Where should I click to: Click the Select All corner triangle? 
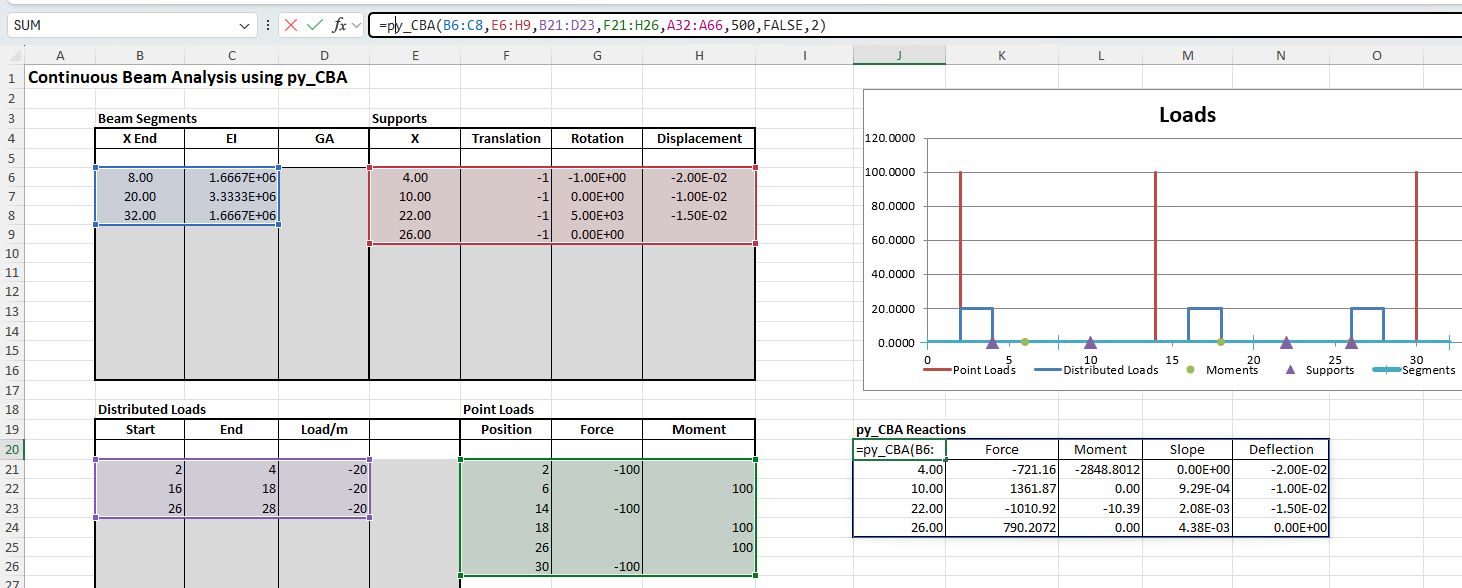pos(12,57)
